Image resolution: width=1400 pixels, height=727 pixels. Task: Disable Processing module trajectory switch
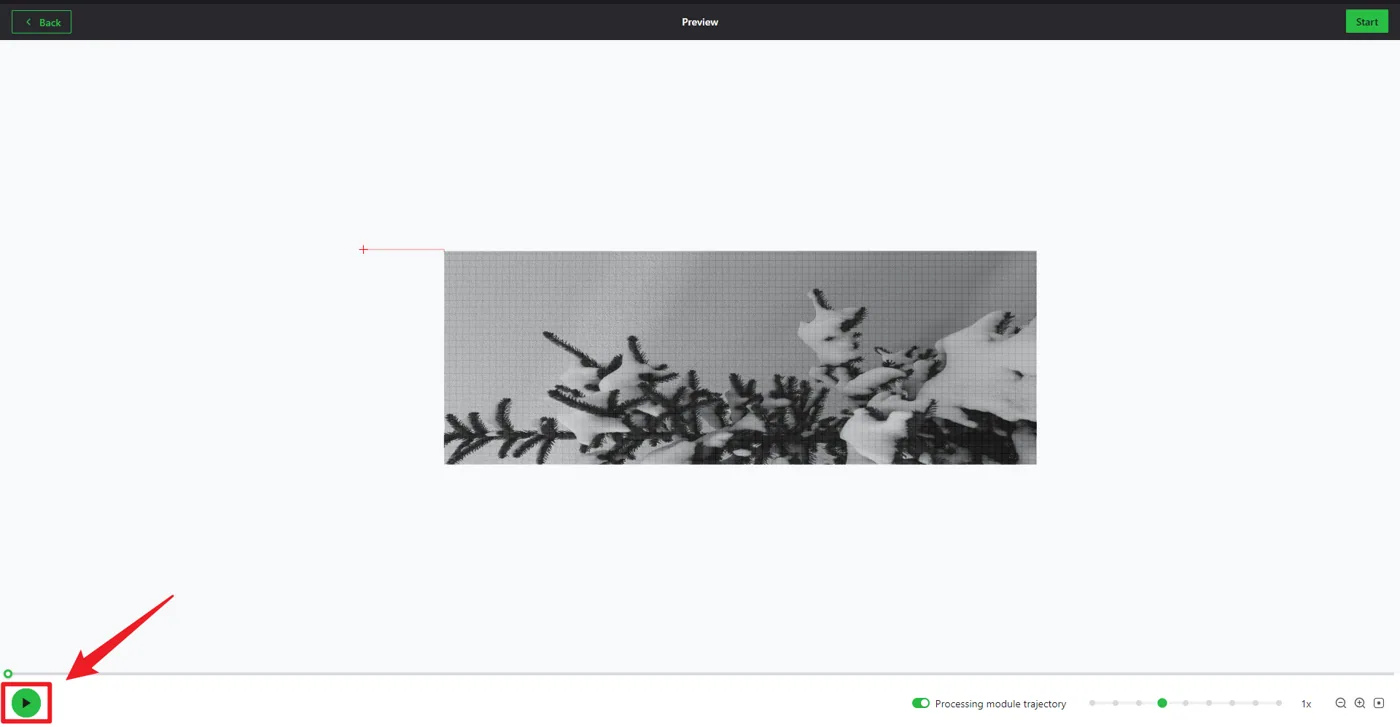pyautogui.click(x=921, y=703)
